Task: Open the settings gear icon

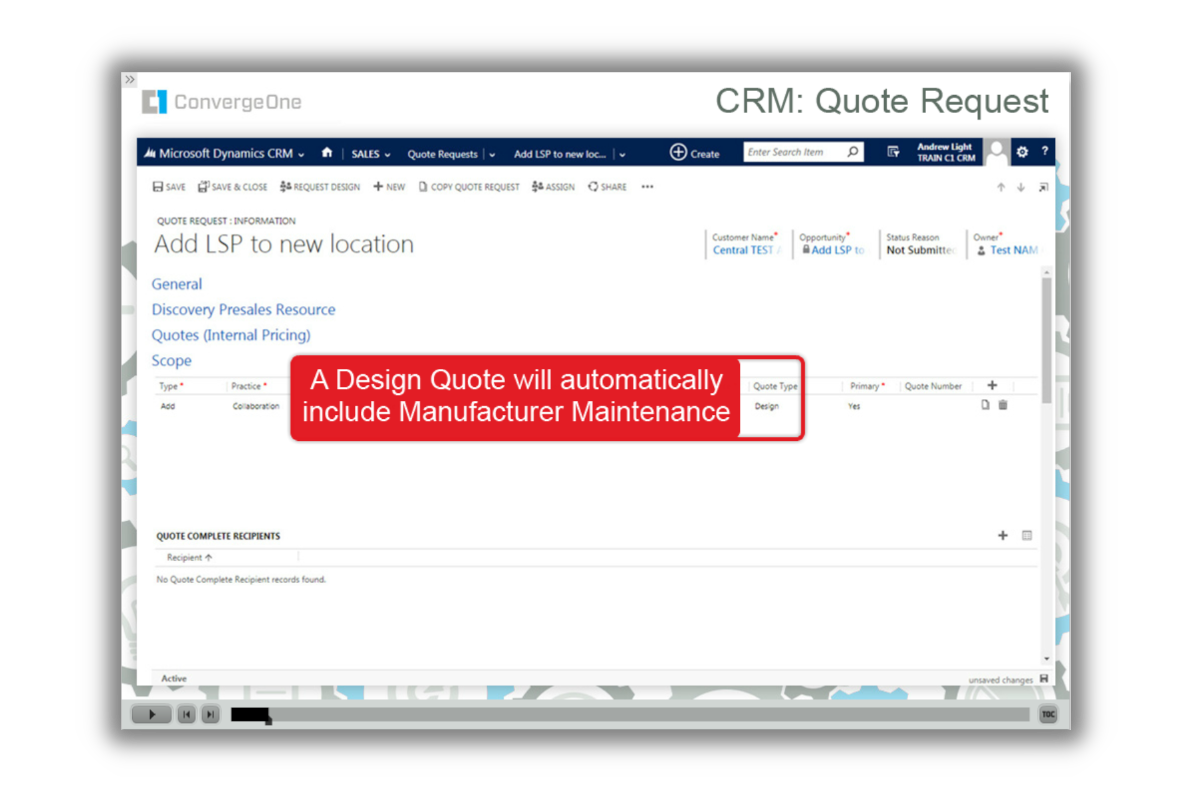Action: (x=1022, y=152)
